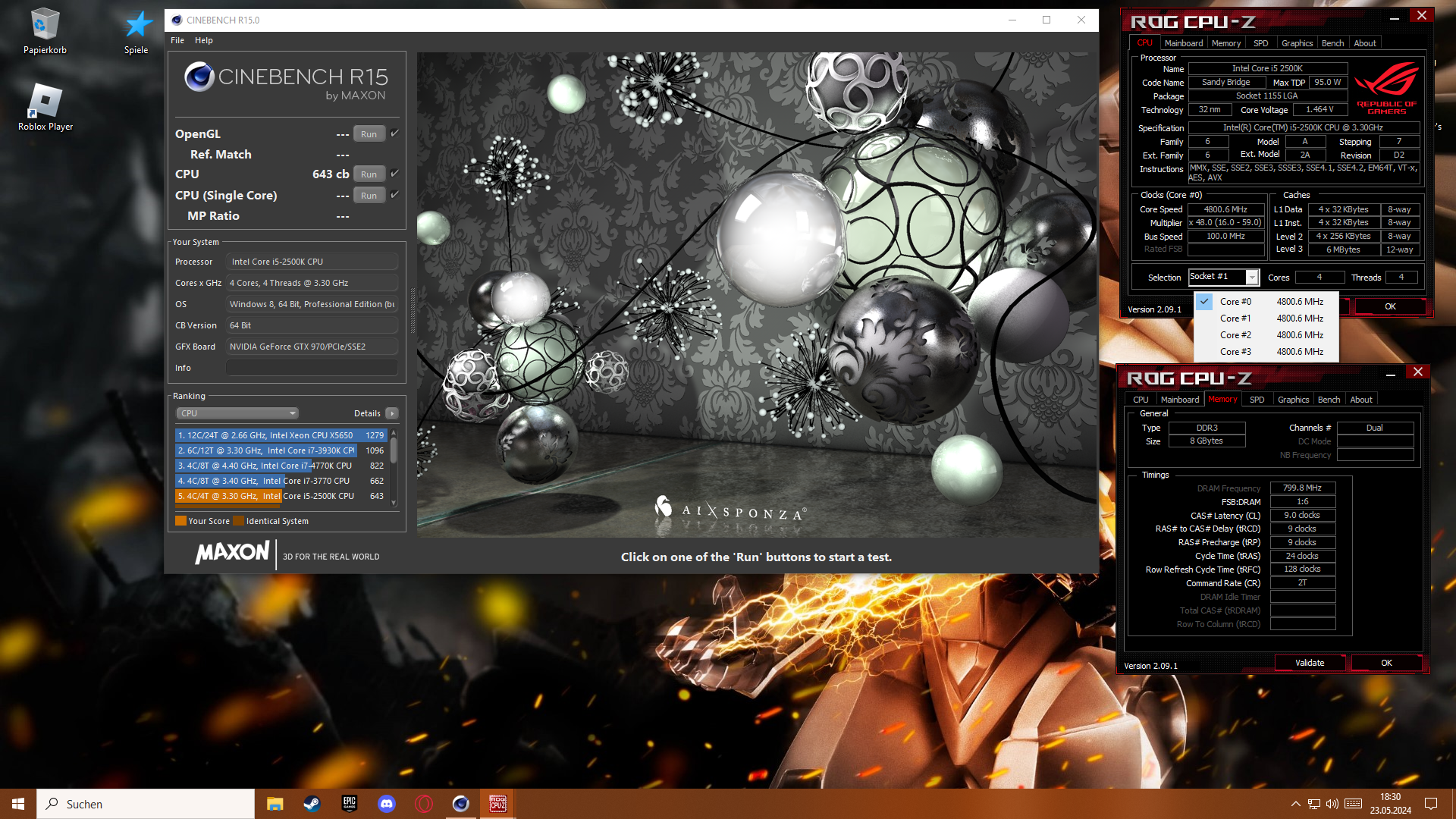Viewport: 1456px width, 819px height.
Task: Open the taskbar clock and date
Action: (1390, 804)
